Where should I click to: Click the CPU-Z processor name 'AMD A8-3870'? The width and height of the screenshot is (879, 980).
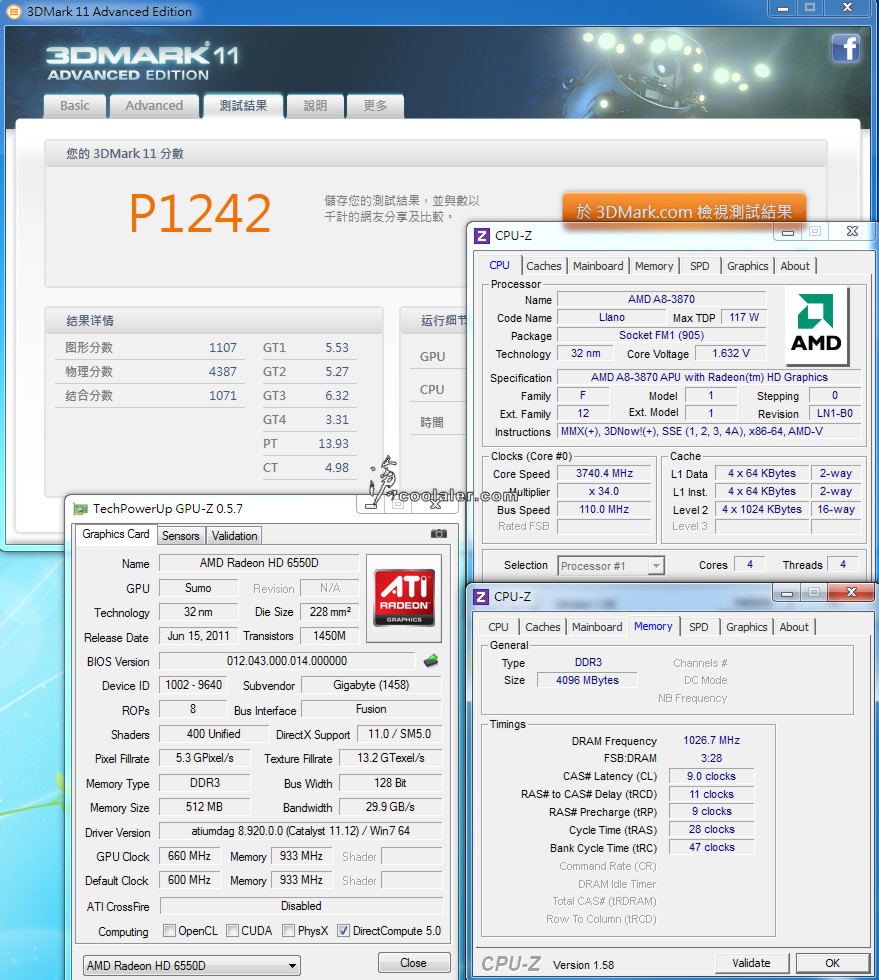click(661, 299)
